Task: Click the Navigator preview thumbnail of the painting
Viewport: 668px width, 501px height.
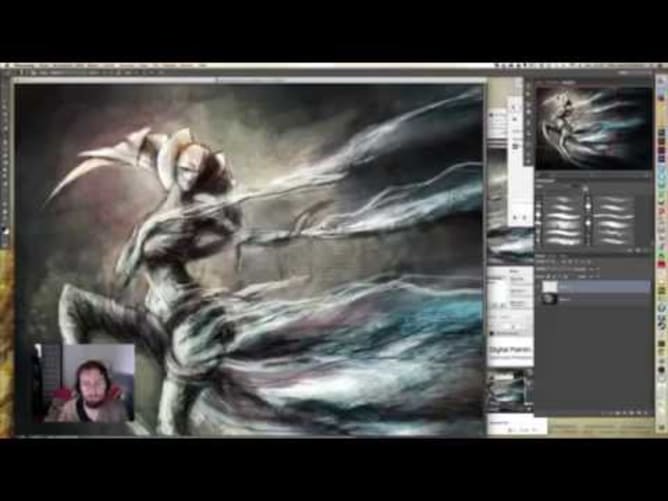Action: tap(593, 128)
